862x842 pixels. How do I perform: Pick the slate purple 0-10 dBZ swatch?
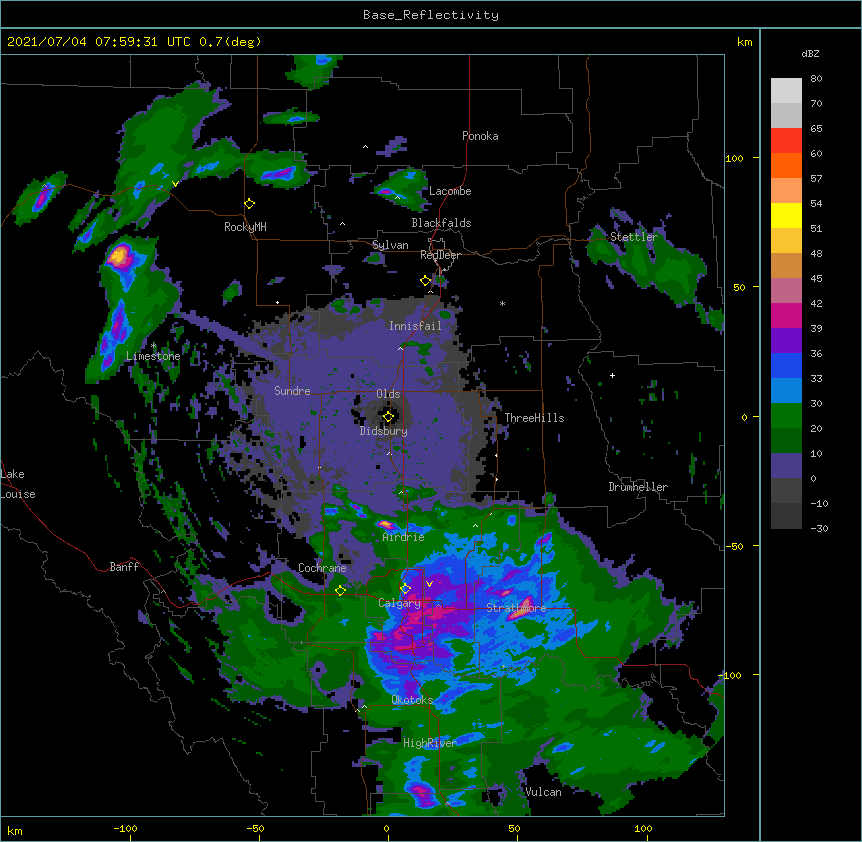[x=786, y=466]
